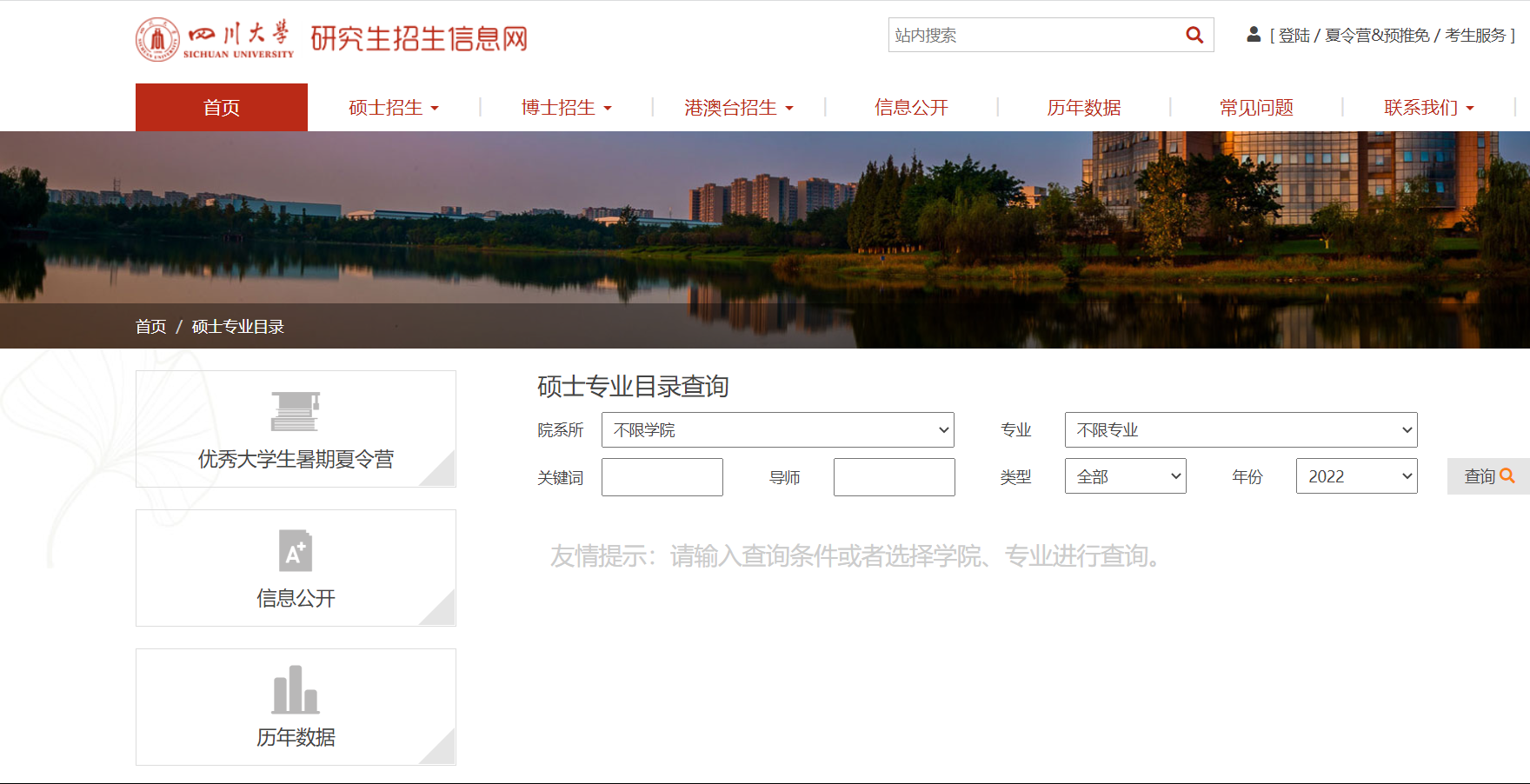Expand the 硕士招生 menu
Screen dimensions: 1530x784
coord(393,108)
